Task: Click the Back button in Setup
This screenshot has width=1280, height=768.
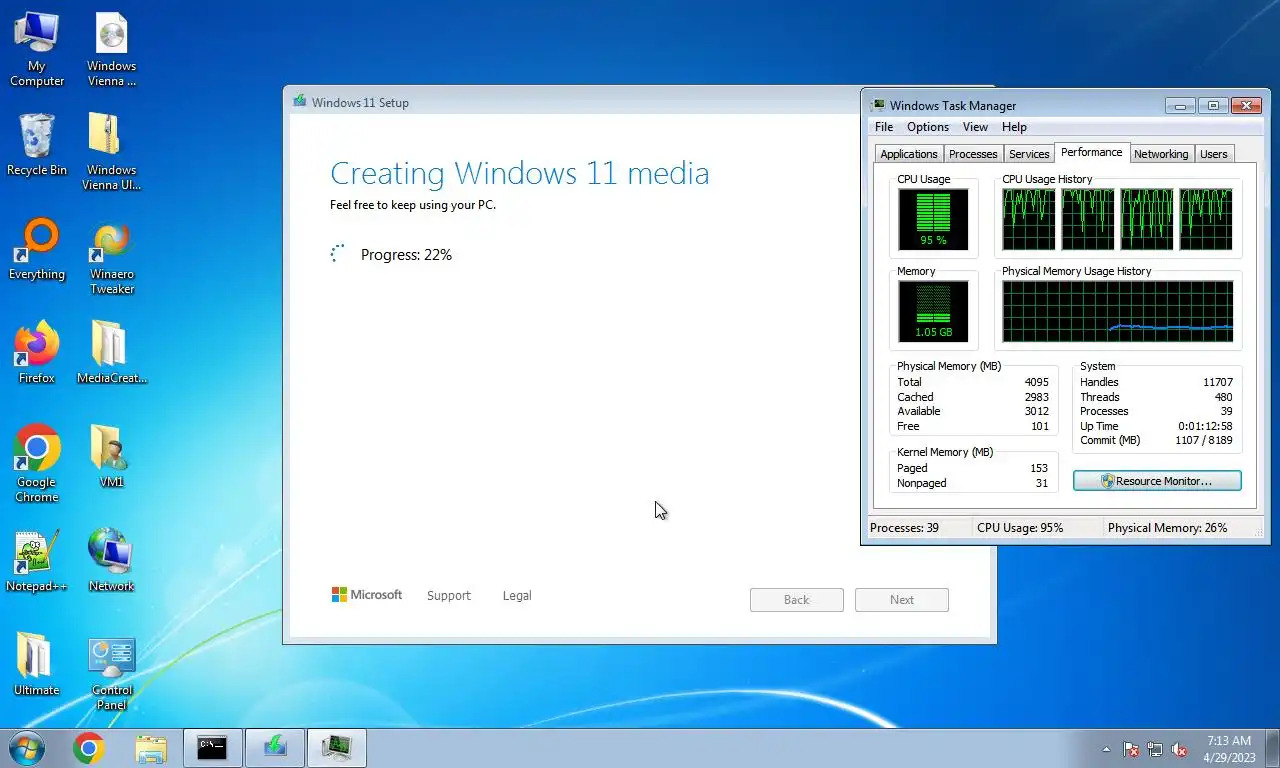Action: tap(797, 600)
